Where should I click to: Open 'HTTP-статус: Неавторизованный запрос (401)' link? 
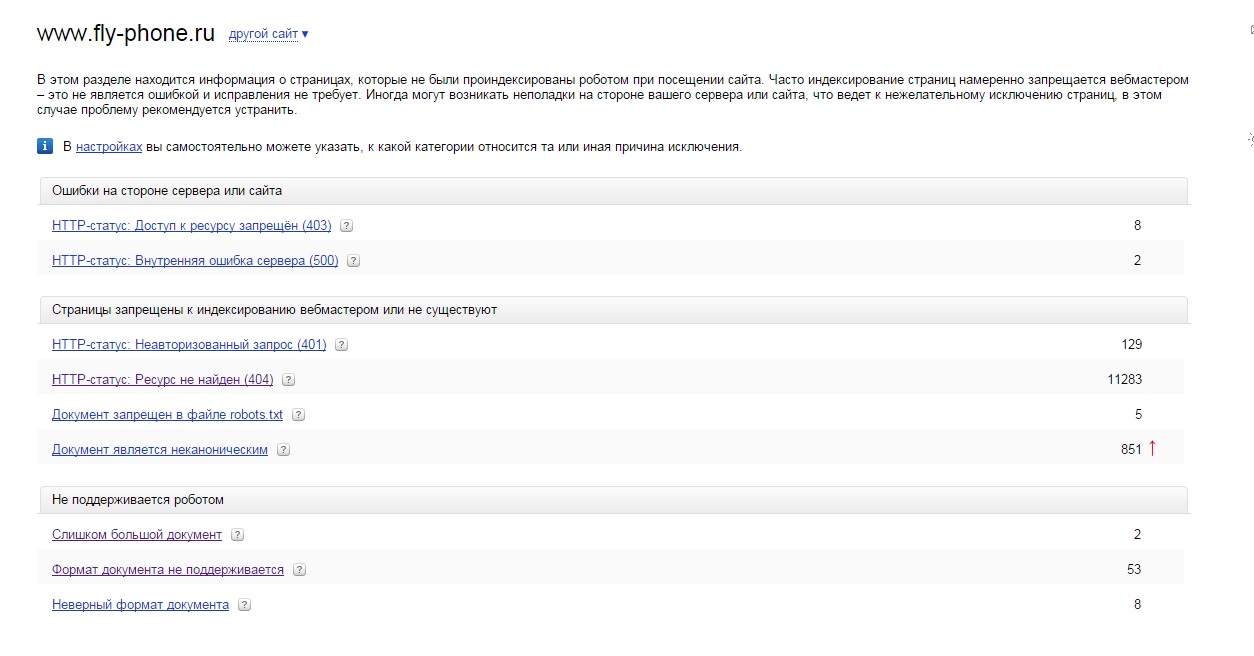coord(189,345)
